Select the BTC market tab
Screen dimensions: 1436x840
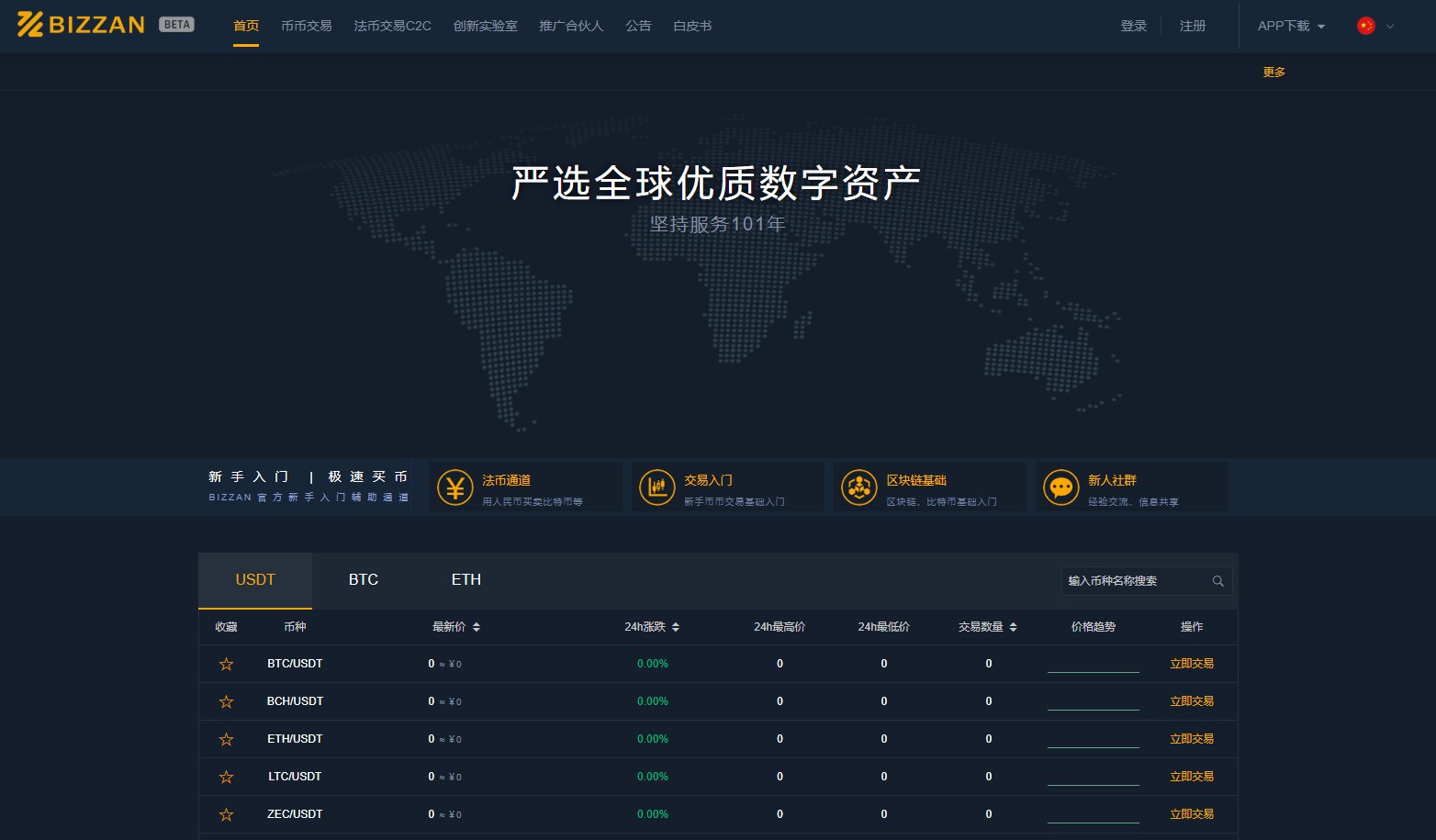coord(364,580)
